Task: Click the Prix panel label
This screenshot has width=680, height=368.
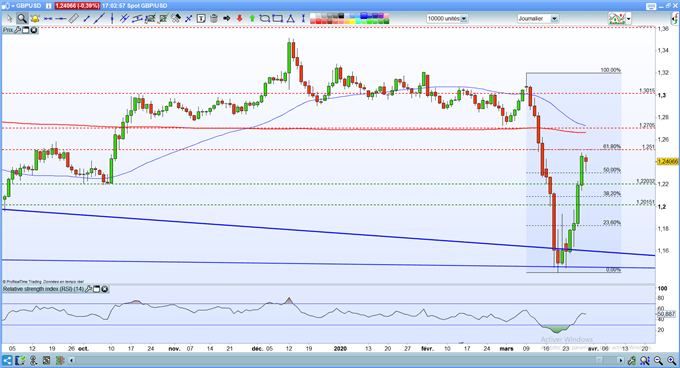Action: [x=8, y=30]
